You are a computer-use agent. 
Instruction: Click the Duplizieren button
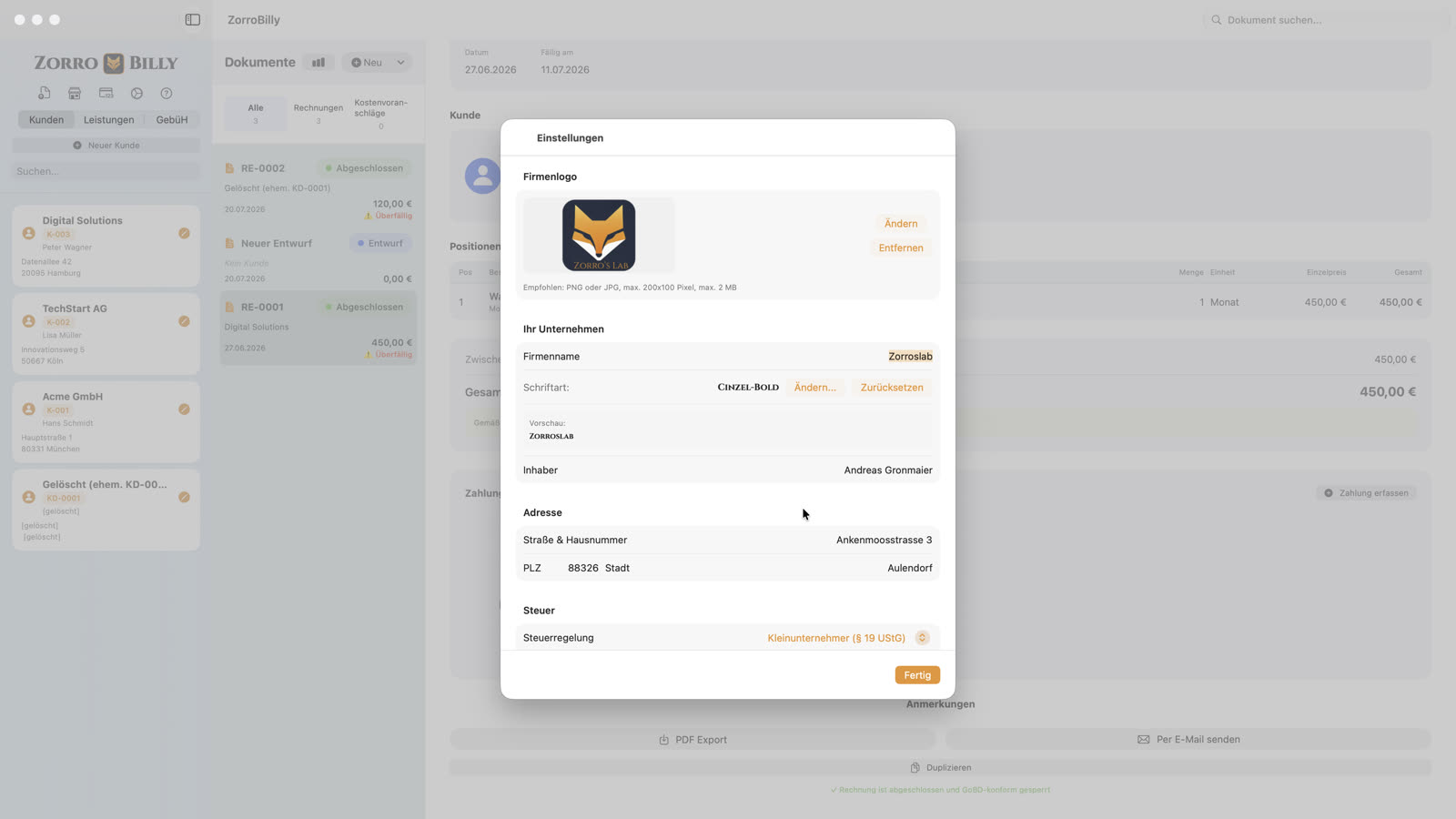click(x=941, y=768)
